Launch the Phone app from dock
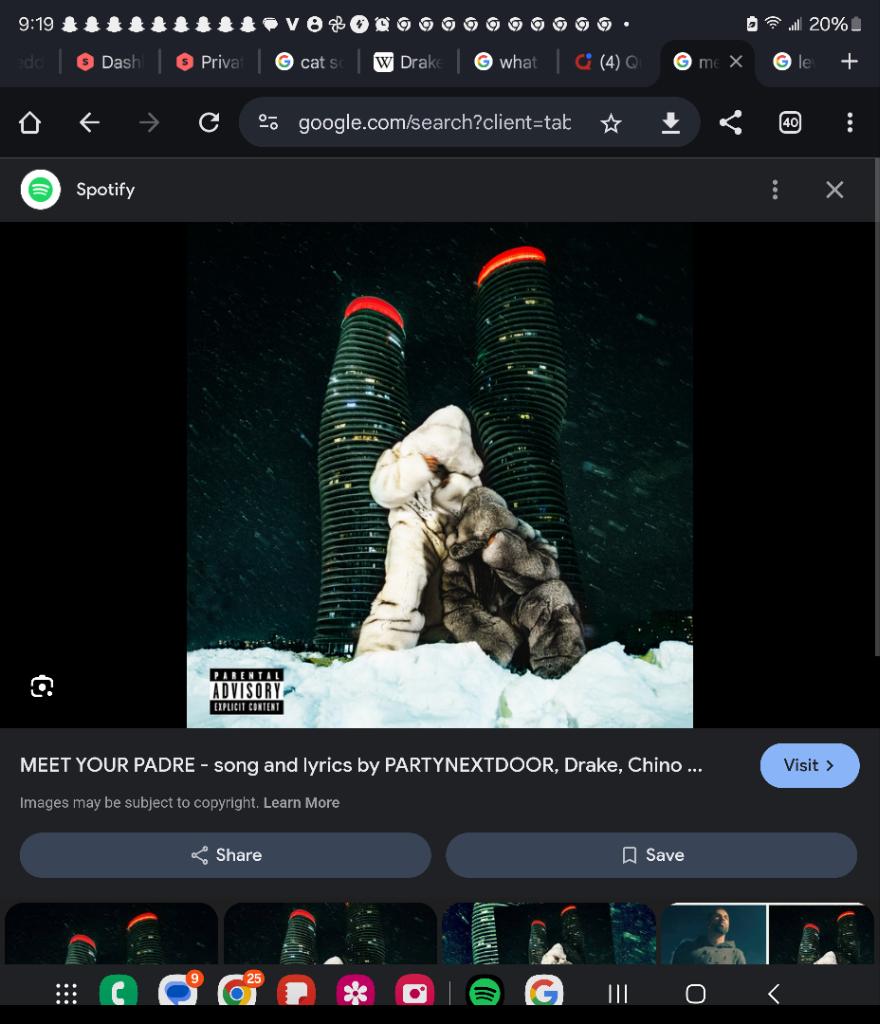 click(118, 991)
